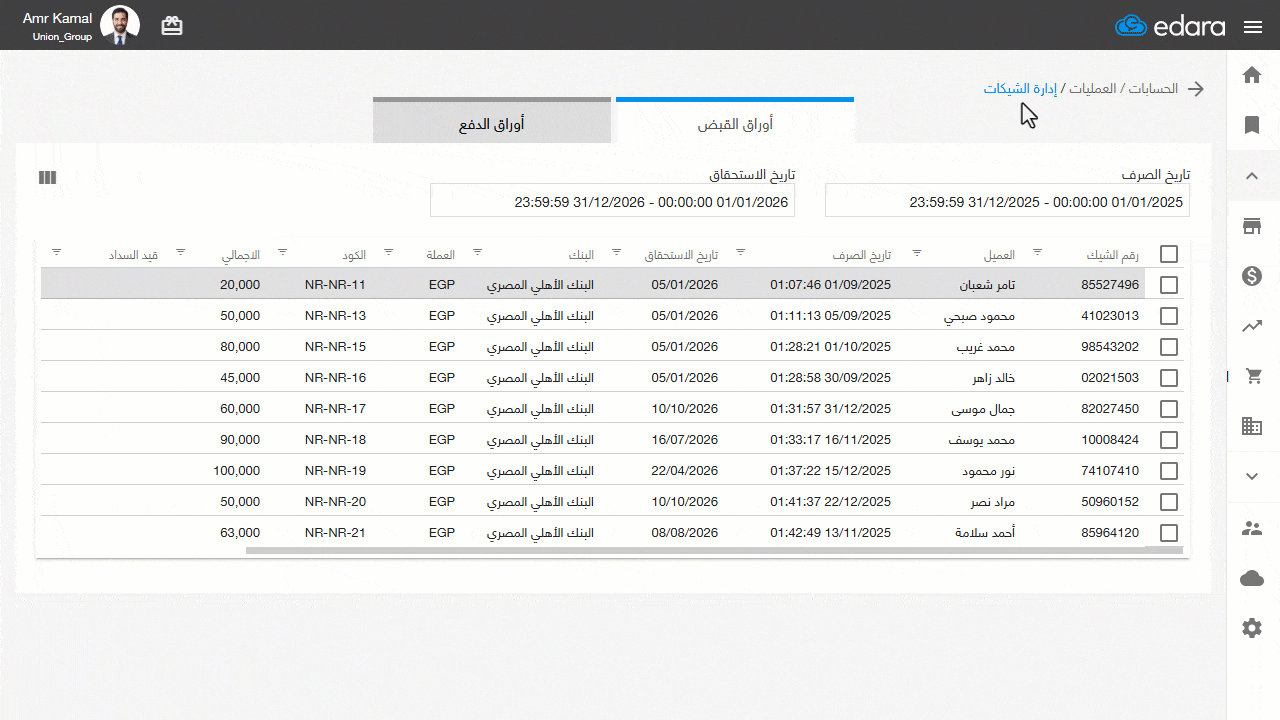Open filter for البنك column
Screen dimensions: 1280x720
coord(477,252)
